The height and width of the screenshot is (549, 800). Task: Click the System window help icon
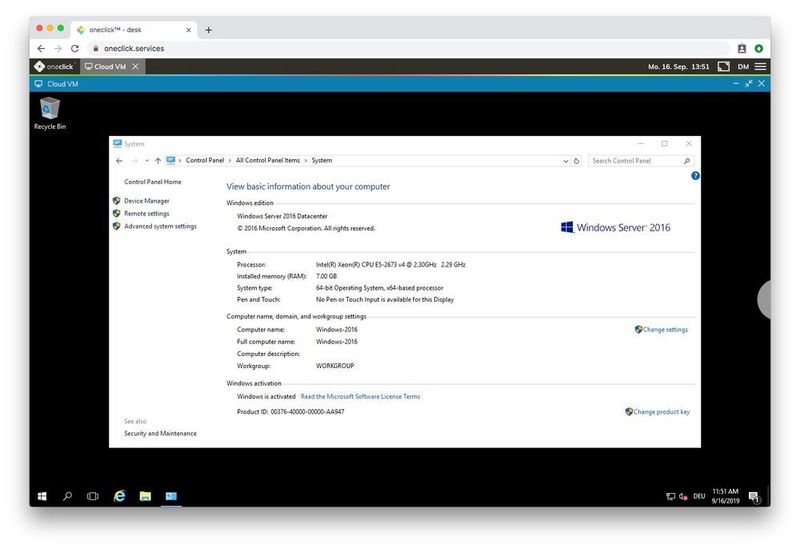[695, 176]
